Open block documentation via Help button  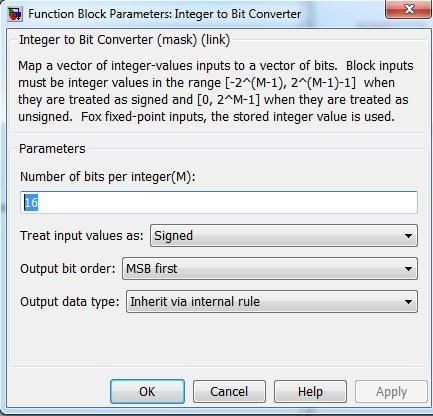[310, 392]
